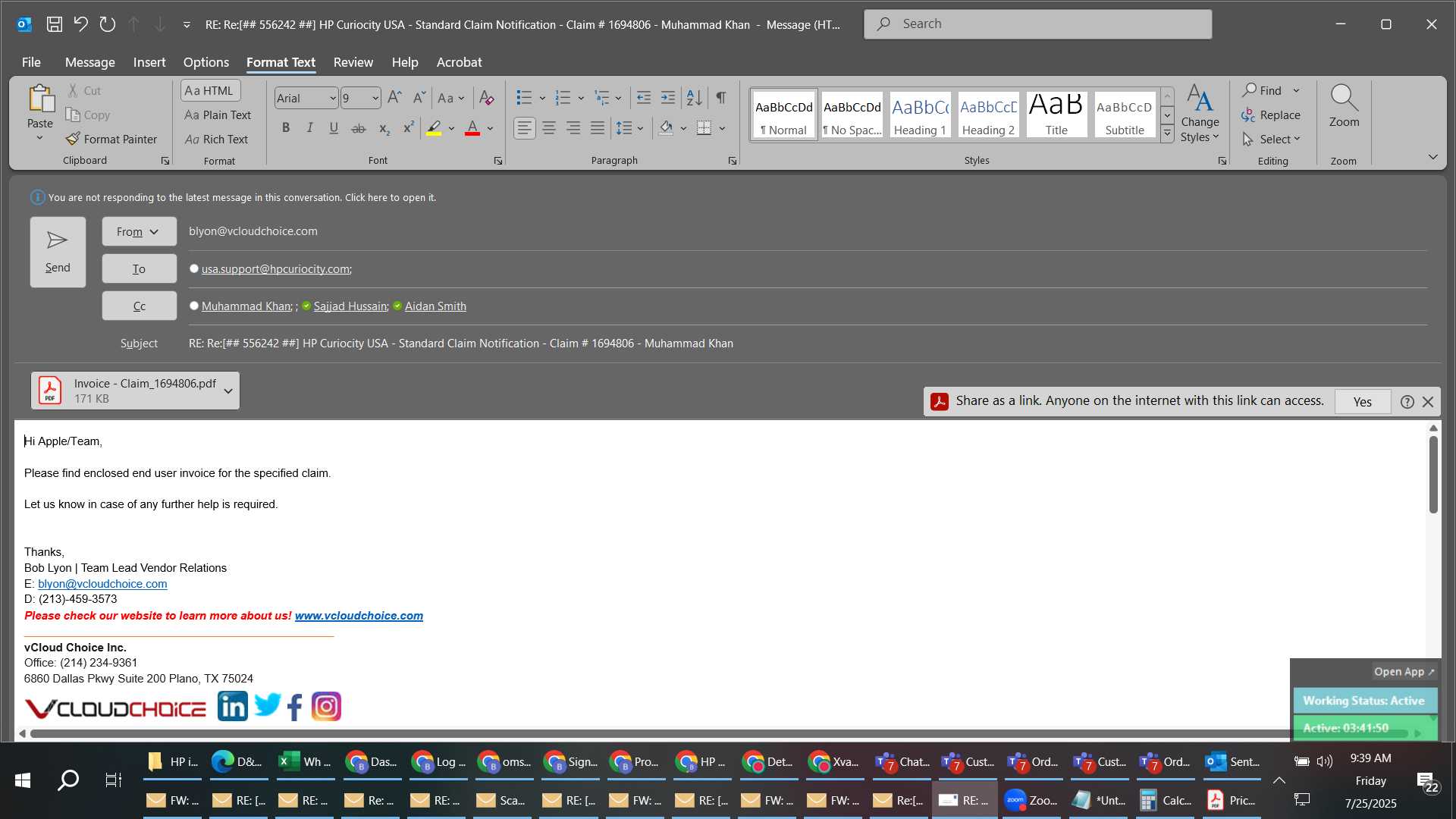This screenshot has height=819, width=1456.
Task: Send the email message
Action: [58, 252]
